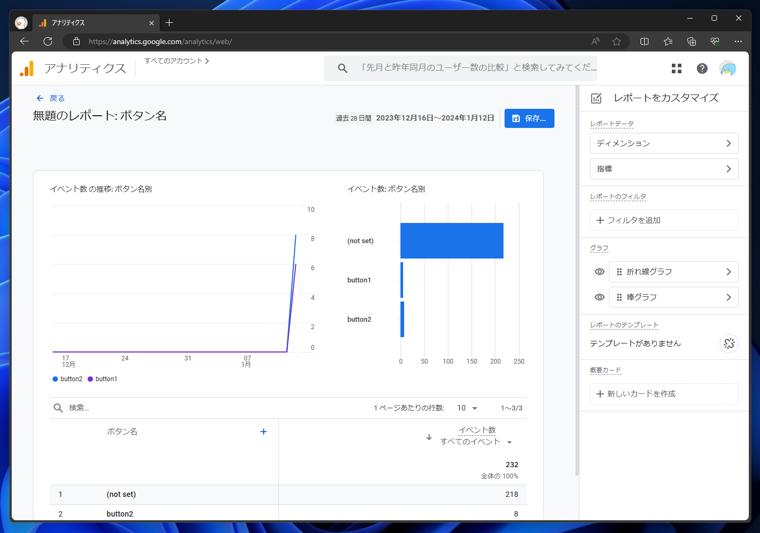760x533 pixels.
Task: Open browser essentials heart icon
Action: click(x=715, y=42)
